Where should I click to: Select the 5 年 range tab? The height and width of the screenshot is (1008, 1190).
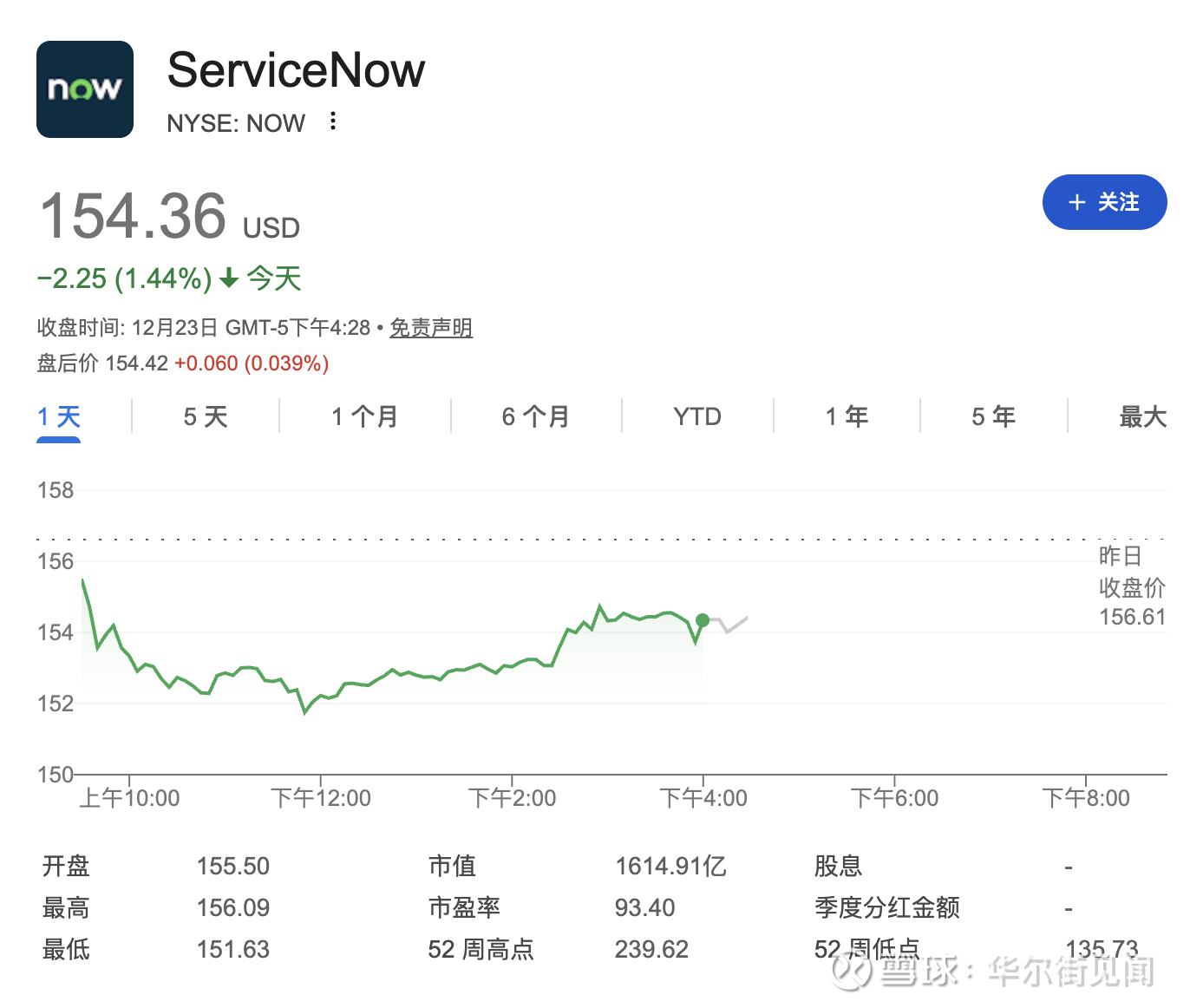point(993,417)
